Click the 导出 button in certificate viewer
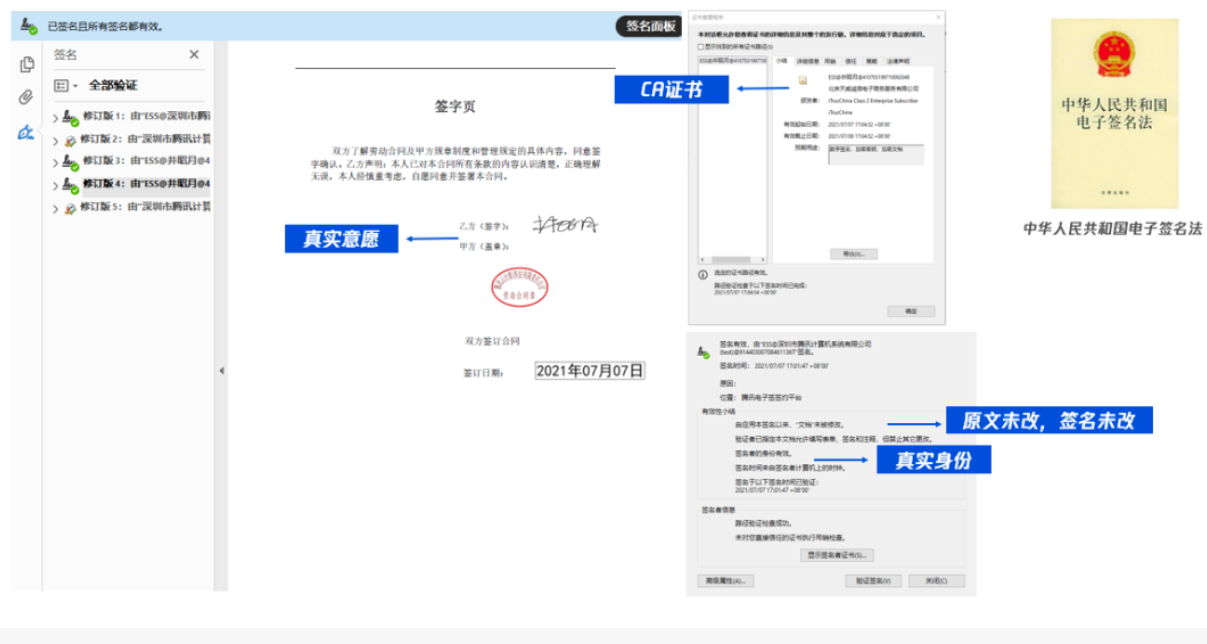1207x644 pixels. (854, 254)
